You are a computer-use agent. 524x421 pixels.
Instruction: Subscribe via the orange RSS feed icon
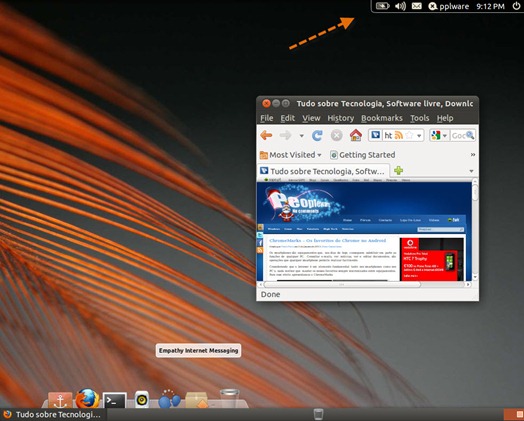click(399, 135)
